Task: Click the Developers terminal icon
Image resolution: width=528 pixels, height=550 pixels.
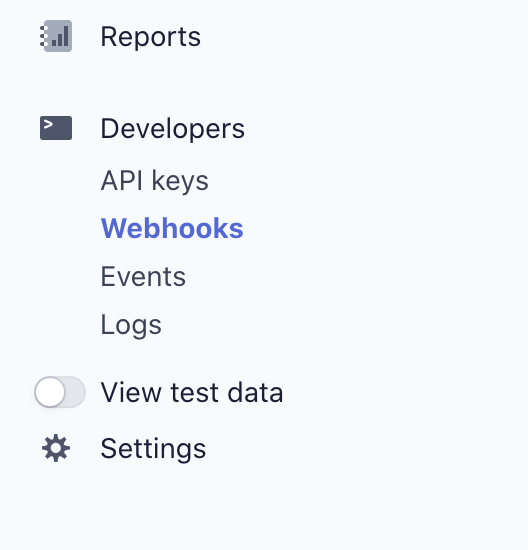Action: [56, 128]
